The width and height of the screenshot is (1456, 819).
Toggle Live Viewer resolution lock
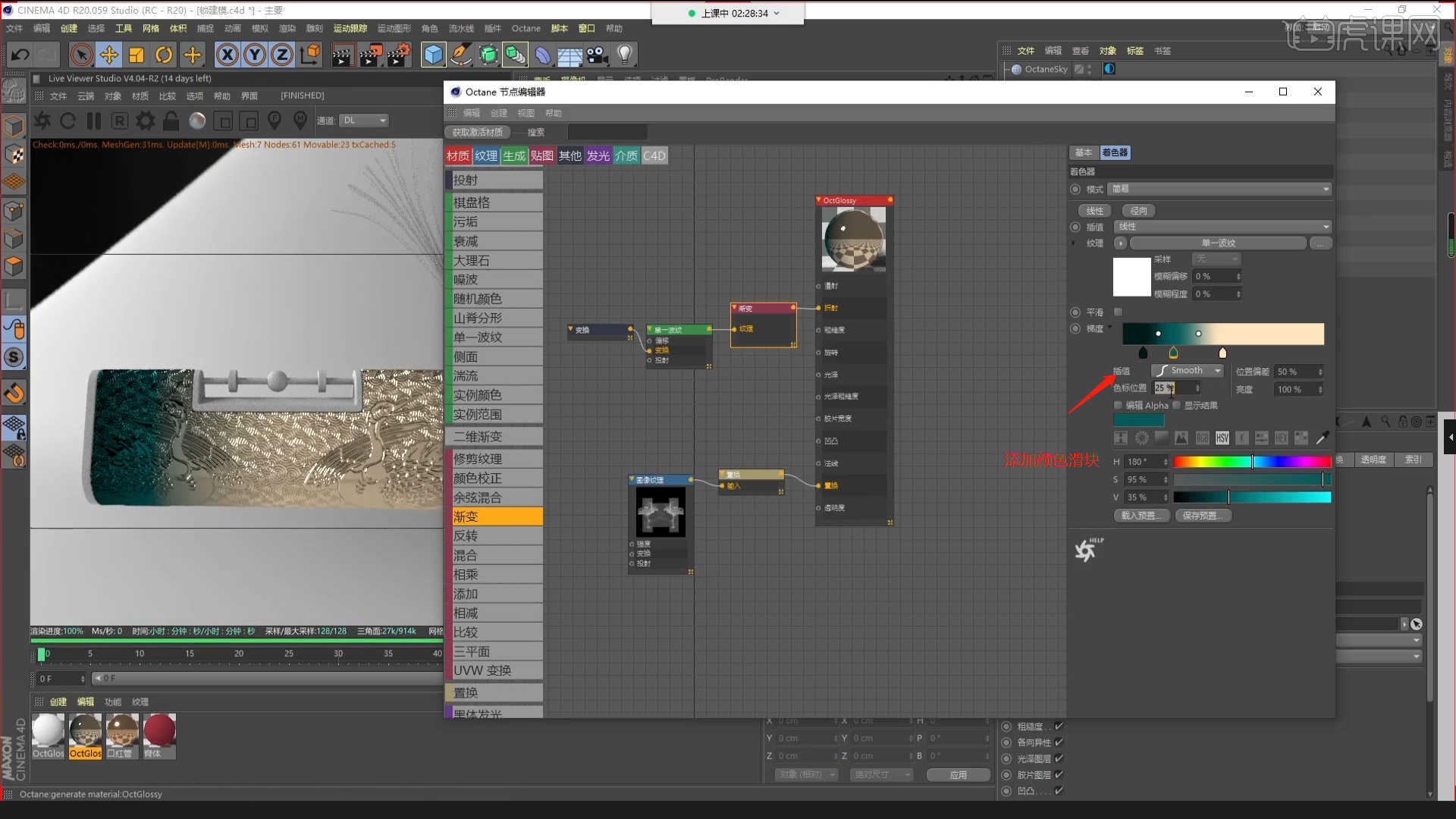[x=171, y=121]
